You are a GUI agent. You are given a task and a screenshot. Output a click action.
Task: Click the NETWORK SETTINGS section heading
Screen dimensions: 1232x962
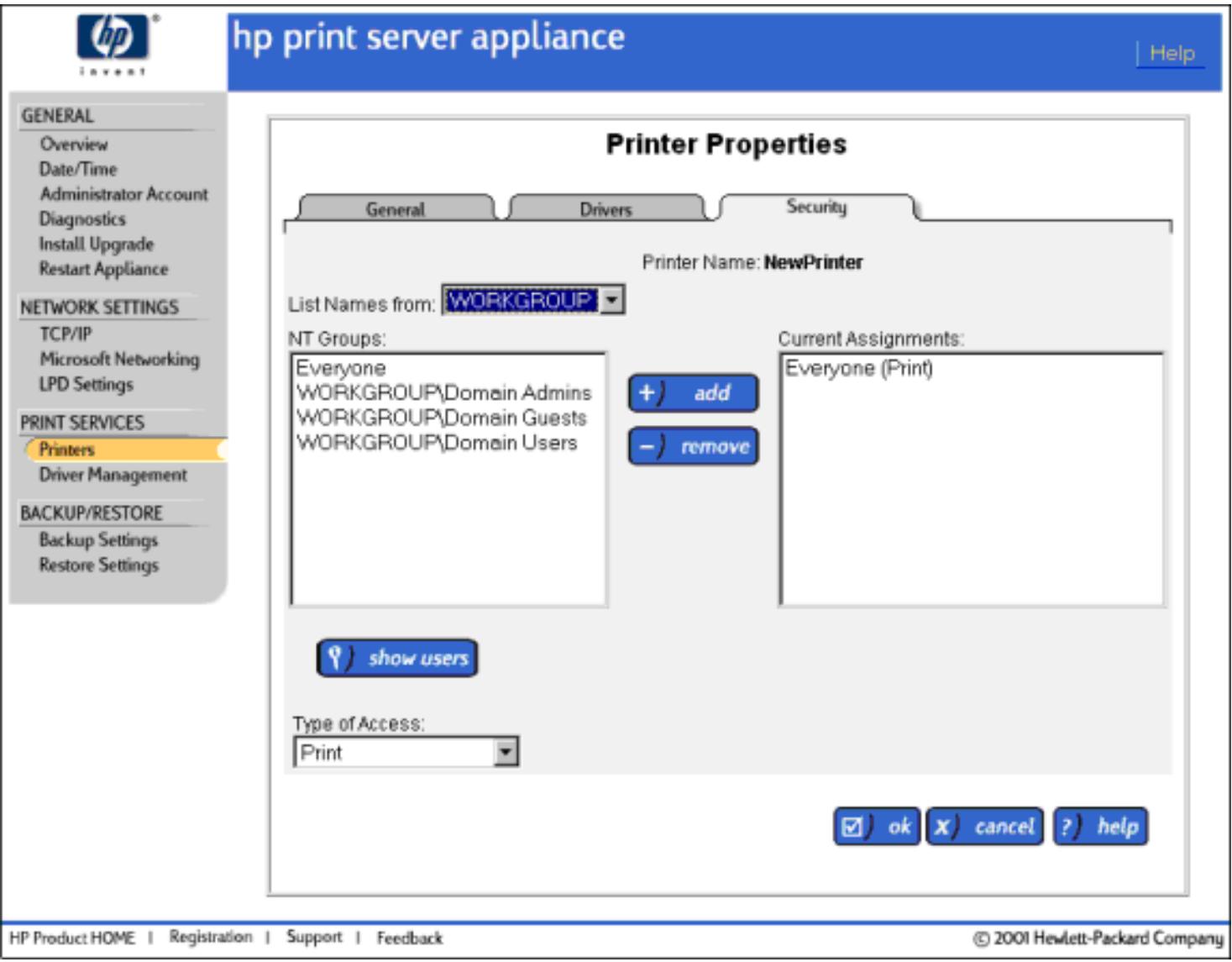(x=99, y=308)
